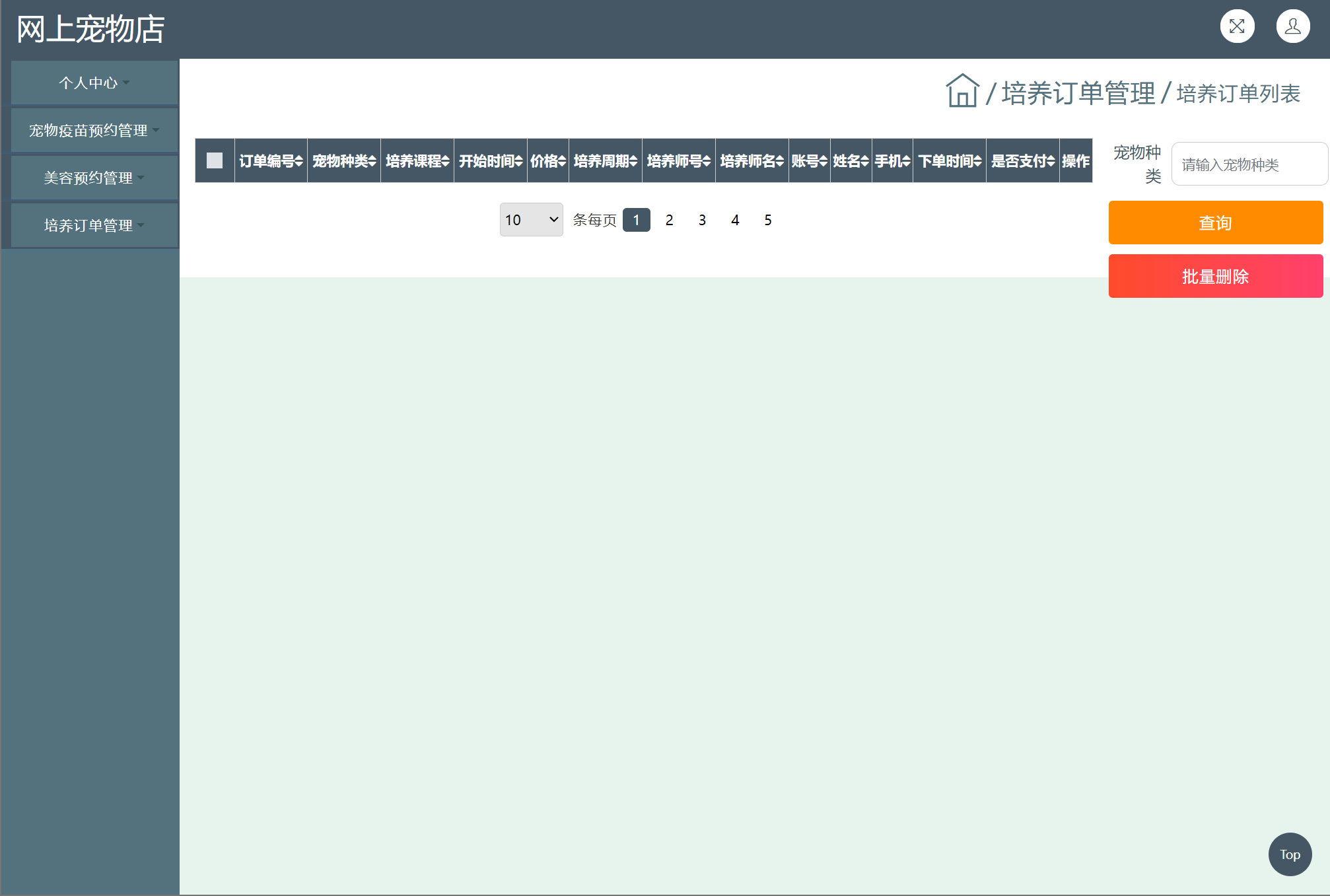1330x896 pixels.
Task: Expand 个人中心 sidebar menu
Action: 94,83
